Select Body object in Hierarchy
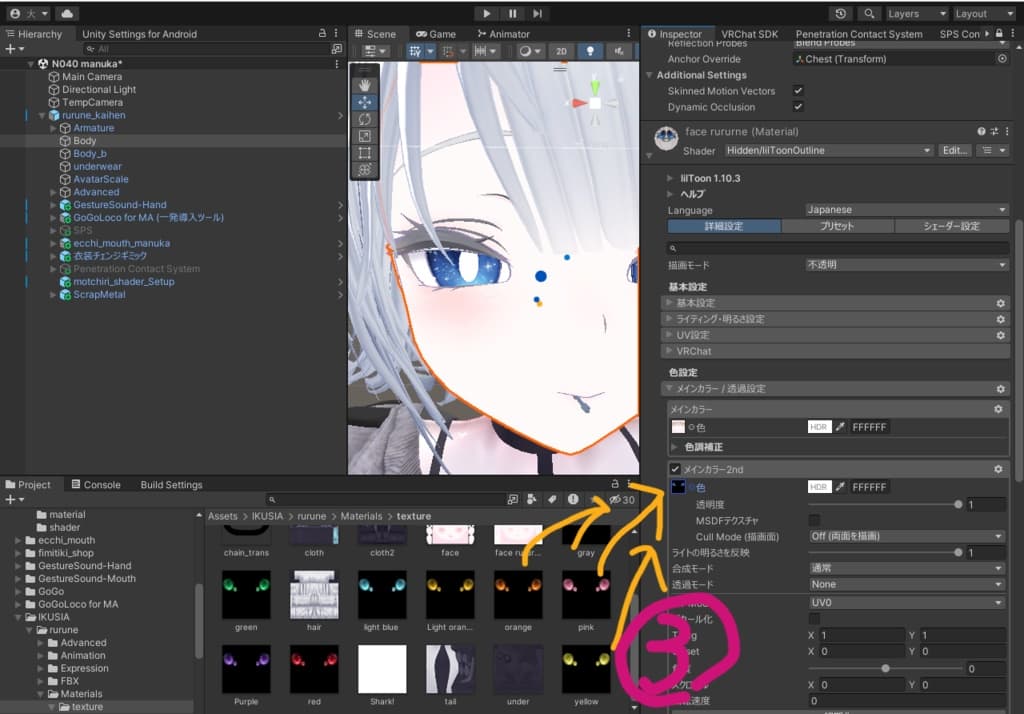This screenshot has width=1024, height=714. tap(84, 140)
